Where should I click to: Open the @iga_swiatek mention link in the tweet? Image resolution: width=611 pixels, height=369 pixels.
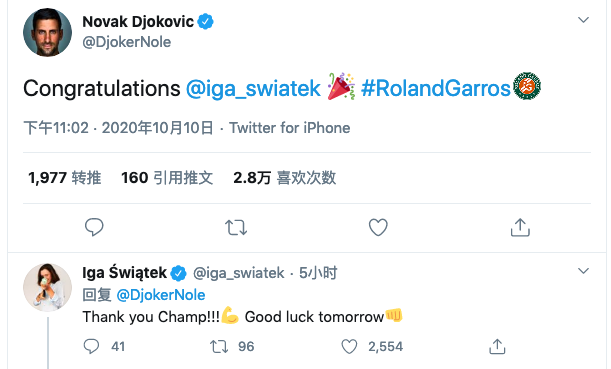coord(253,88)
